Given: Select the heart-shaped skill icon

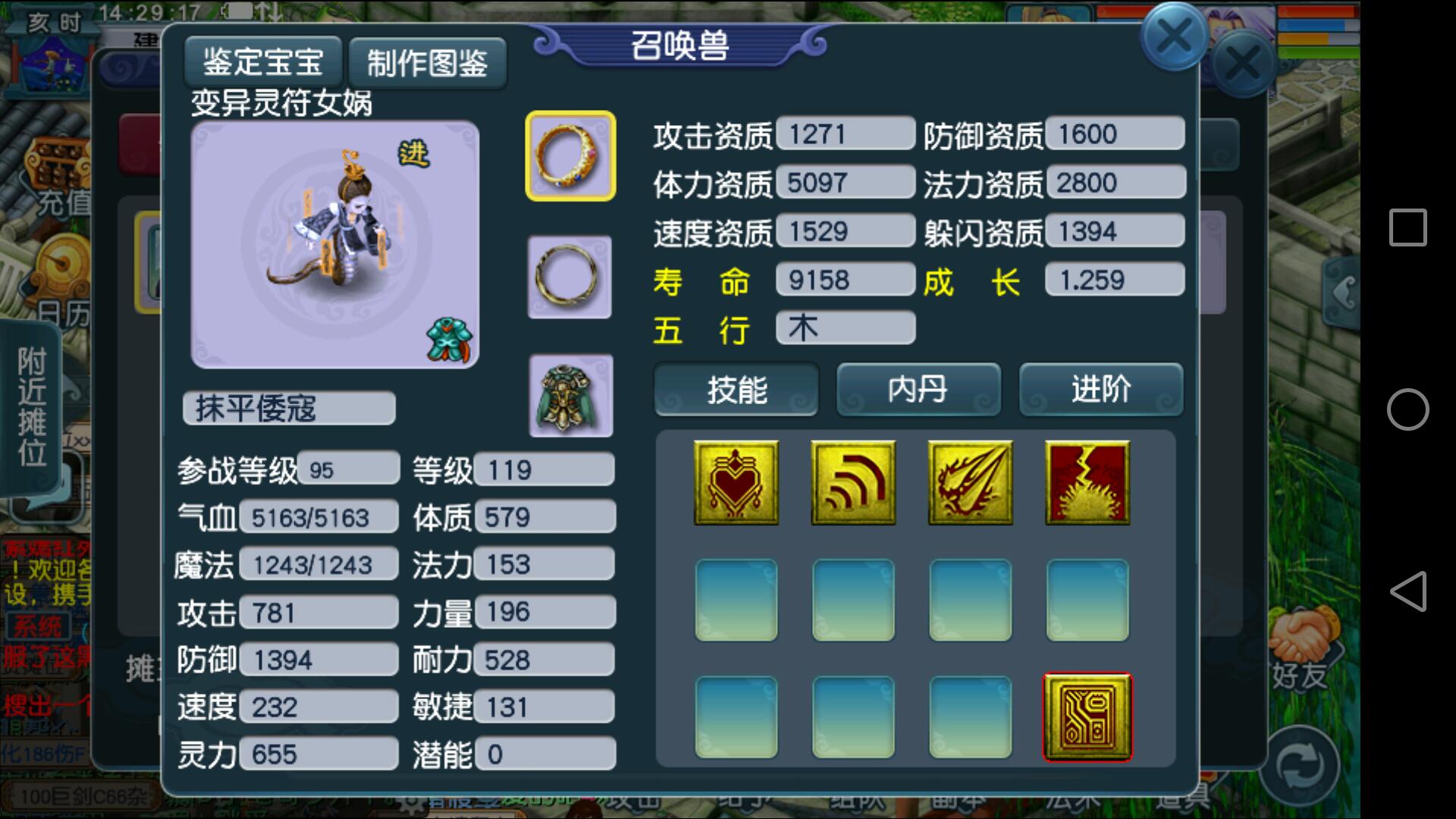Looking at the screenshot, I should coord(736,483).
